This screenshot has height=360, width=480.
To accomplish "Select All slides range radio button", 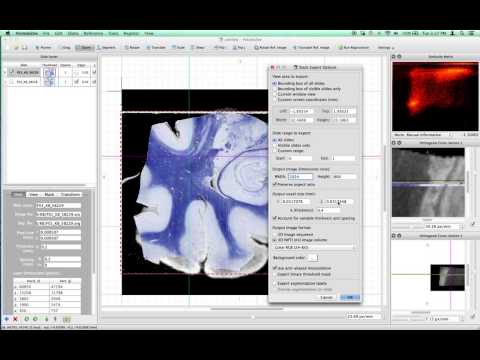I will point(275,140).
